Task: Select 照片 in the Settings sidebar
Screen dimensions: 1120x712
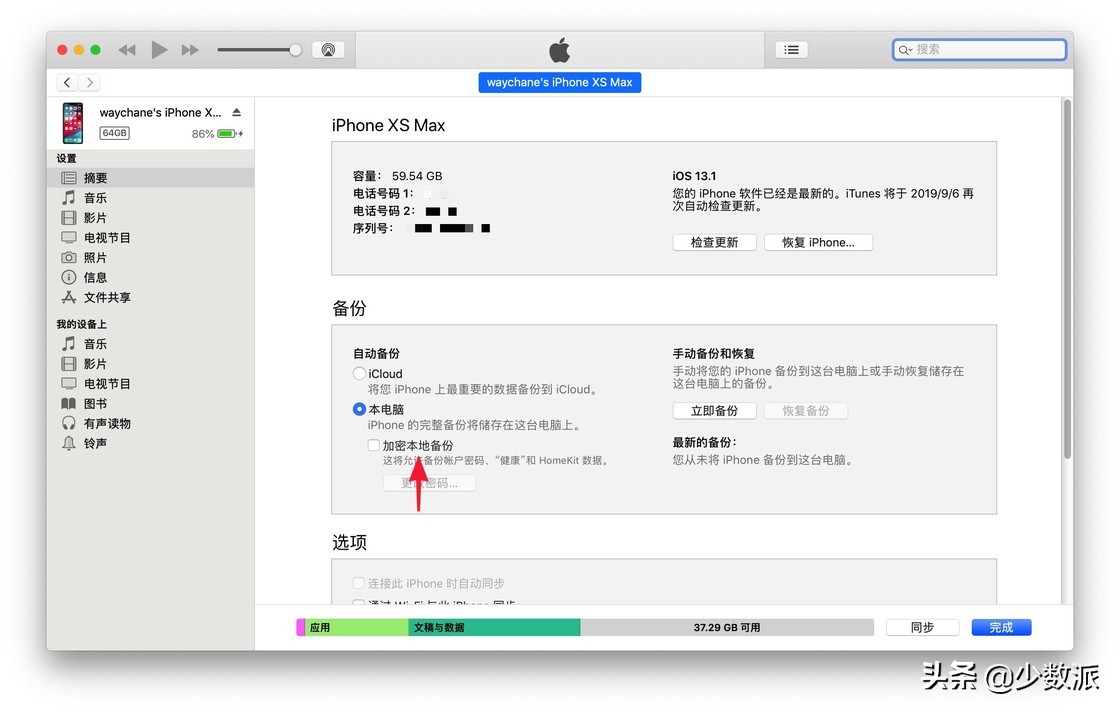Action: (95, 257)
